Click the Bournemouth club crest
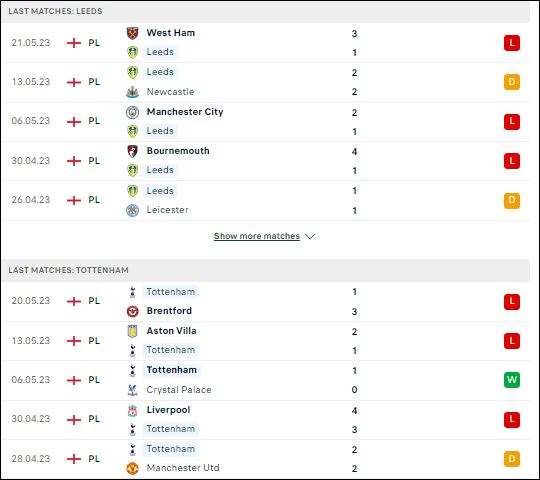 point(133,151)
